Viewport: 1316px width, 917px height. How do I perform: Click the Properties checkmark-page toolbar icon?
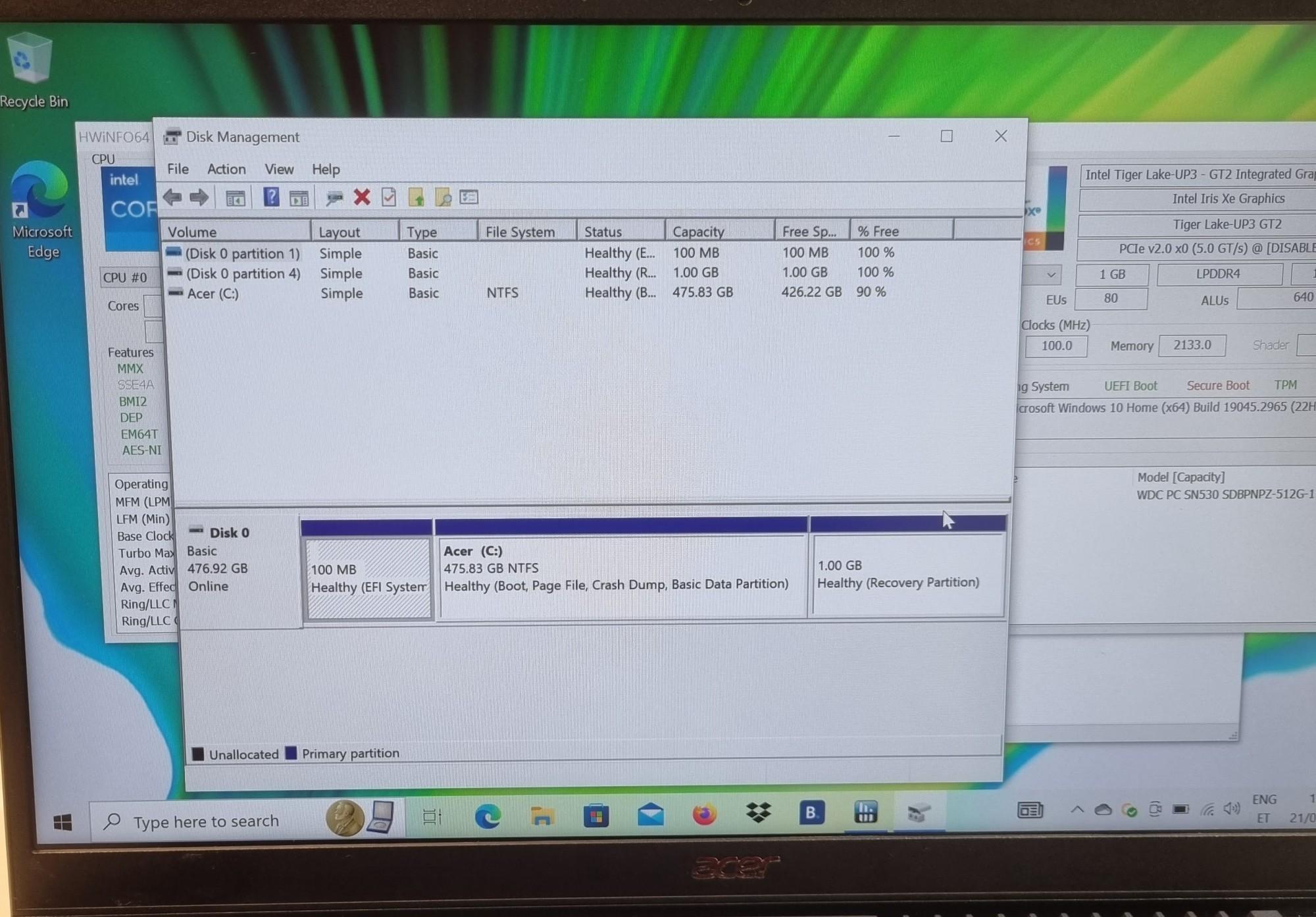(389, 197)
